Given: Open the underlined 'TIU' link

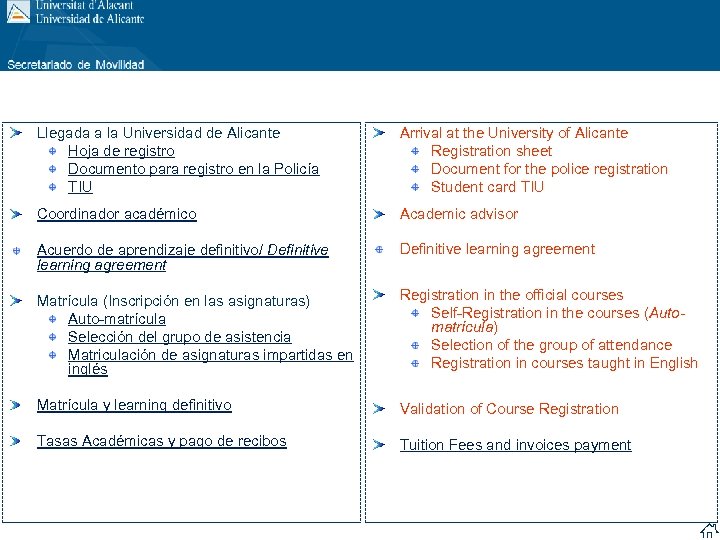Looking at the screenshot, I should 80,187.
